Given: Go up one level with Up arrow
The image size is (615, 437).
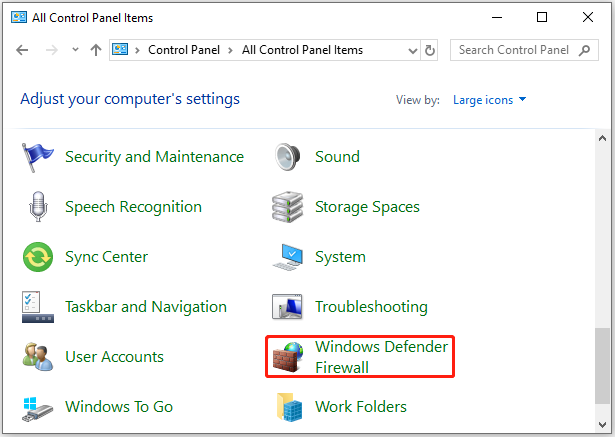Looking at the screenshot, I should point(96,50).
